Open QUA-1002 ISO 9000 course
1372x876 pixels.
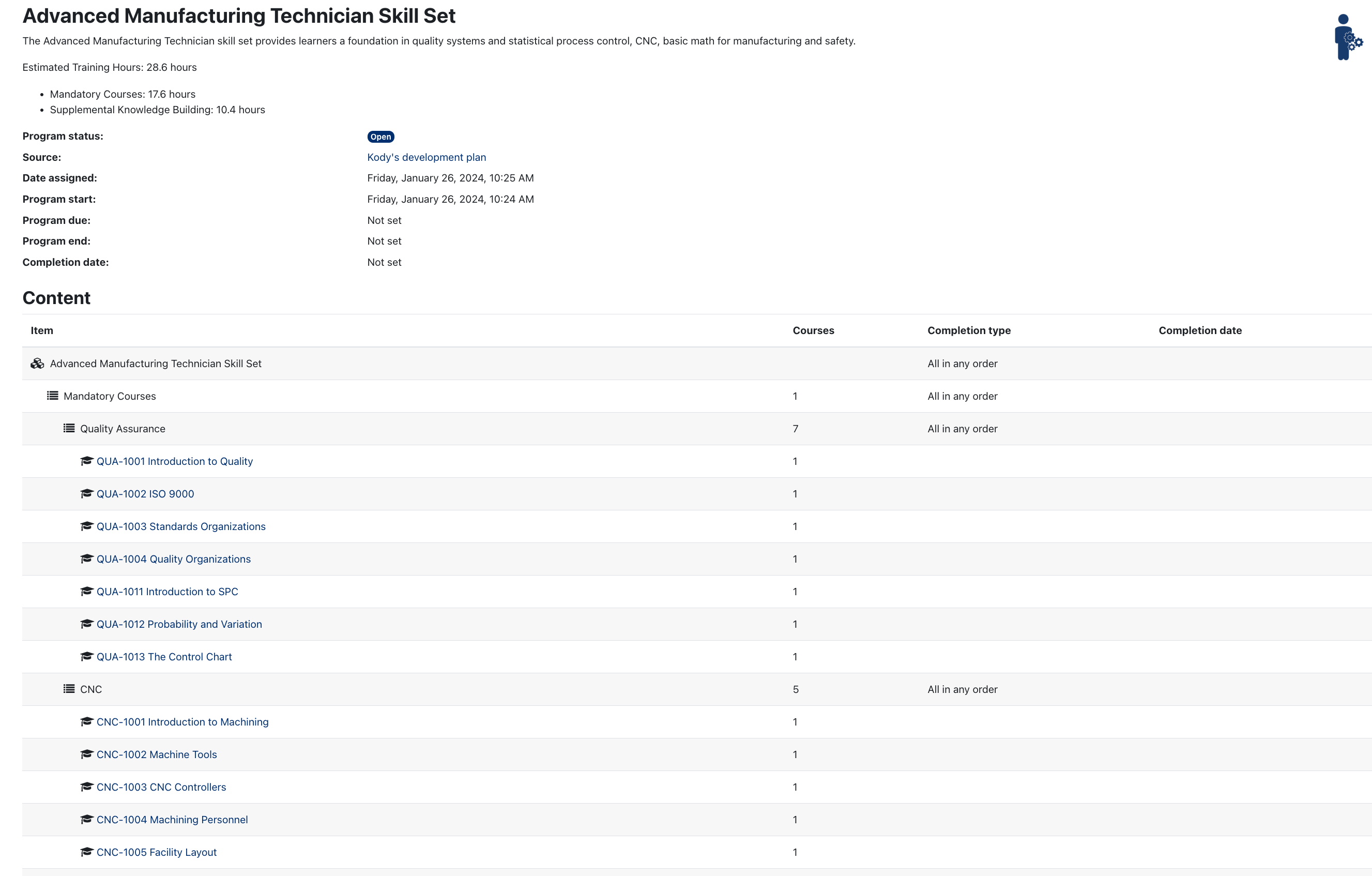pos(145,493)
